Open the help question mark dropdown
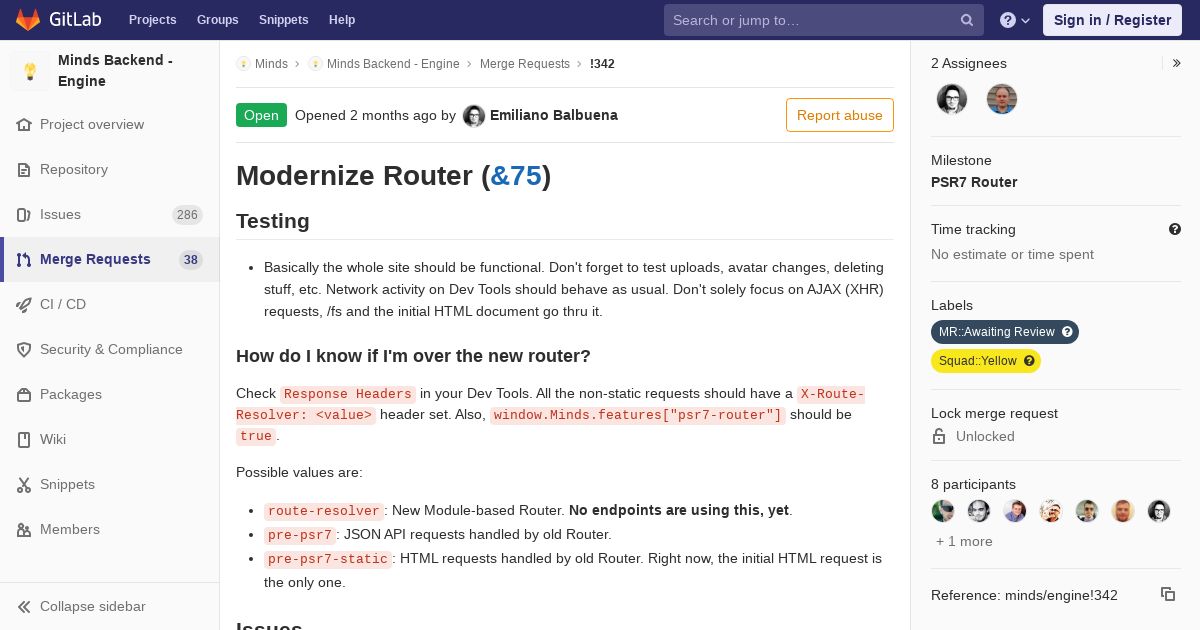Viewport: 1200px width, 630px height. coord(1015,20)
